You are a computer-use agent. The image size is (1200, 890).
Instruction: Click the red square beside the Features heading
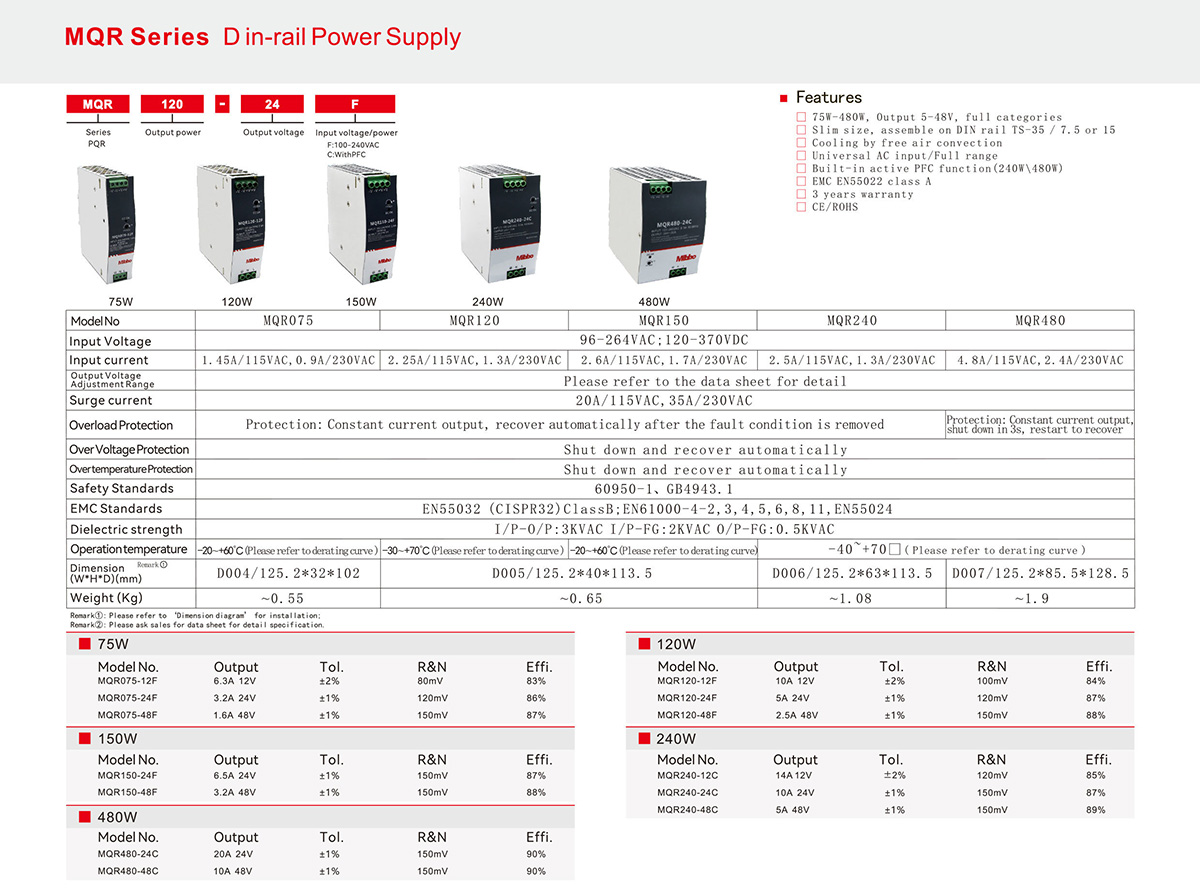784,98
